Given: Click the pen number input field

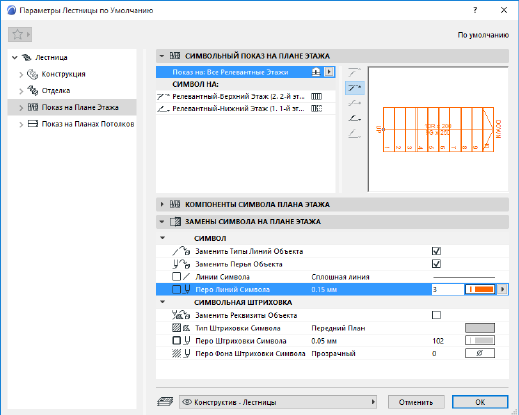Looking at the screenshot, I should click(448, 289).
